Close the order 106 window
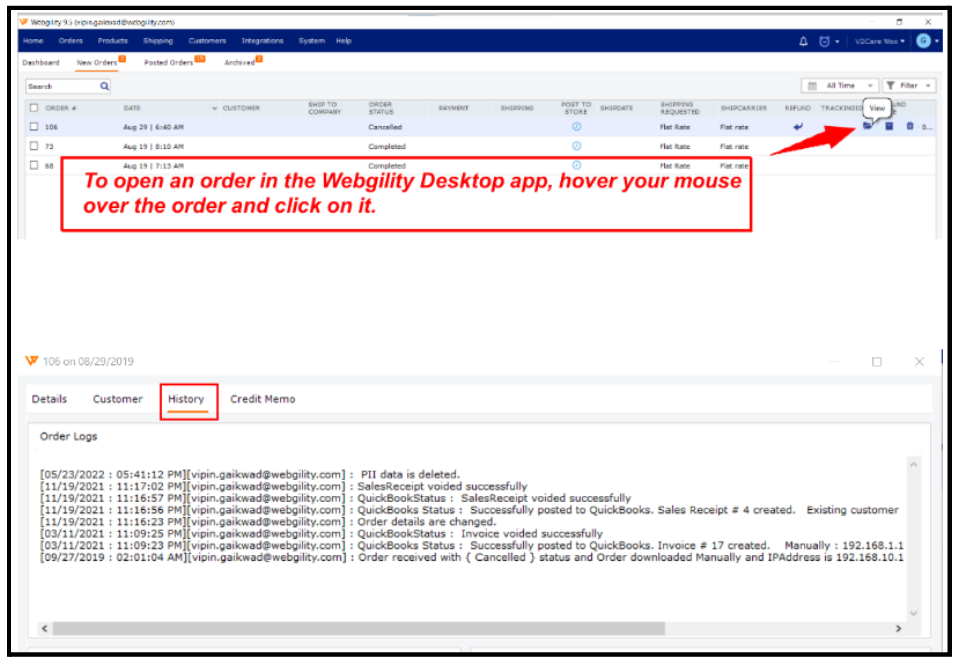Screen dimensions: 960x665 (x=919, y=362)
